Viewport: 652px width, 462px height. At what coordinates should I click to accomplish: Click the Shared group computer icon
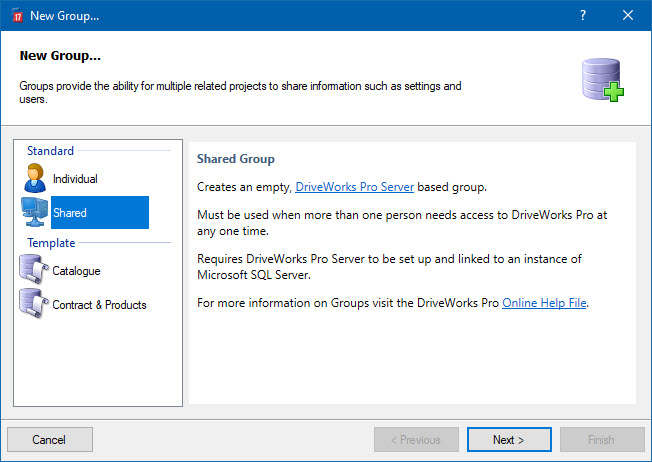[x=35, y=212]
